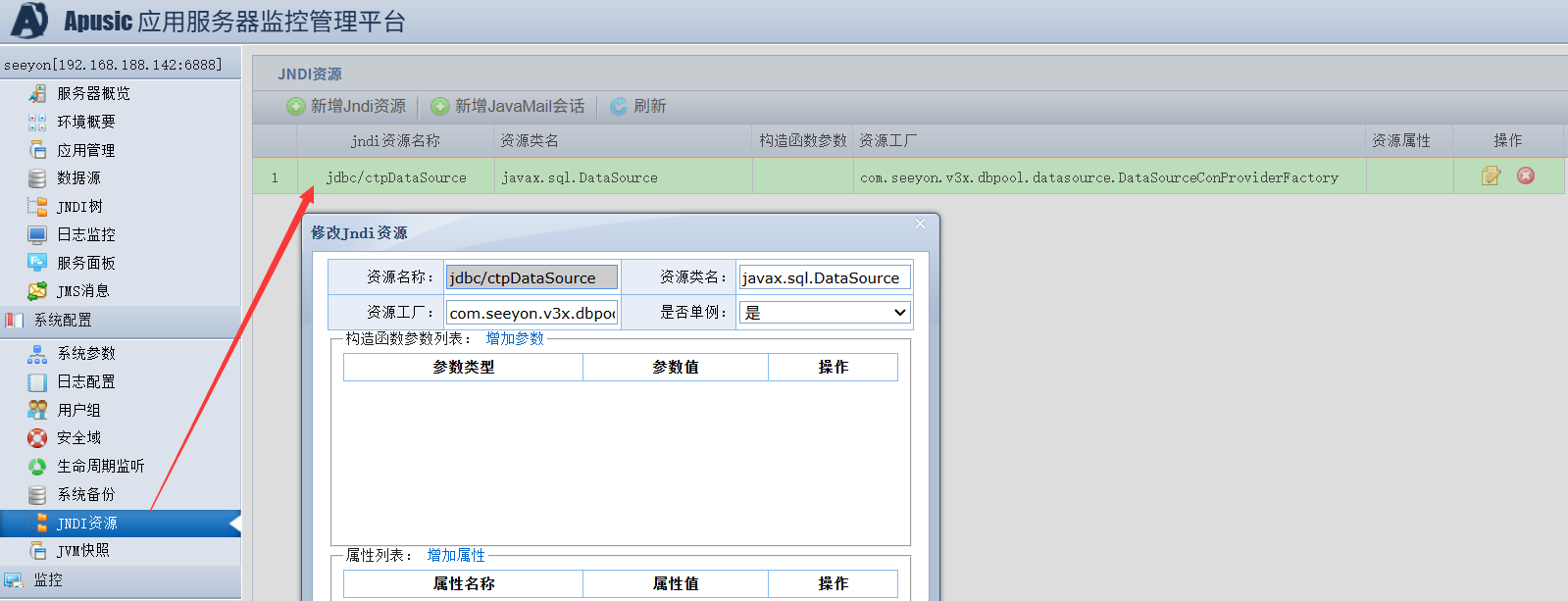The image size is (1568, 601).
Task: Click the 安全域 lifebuoy icon in sidebar
Action: (37, 438)
